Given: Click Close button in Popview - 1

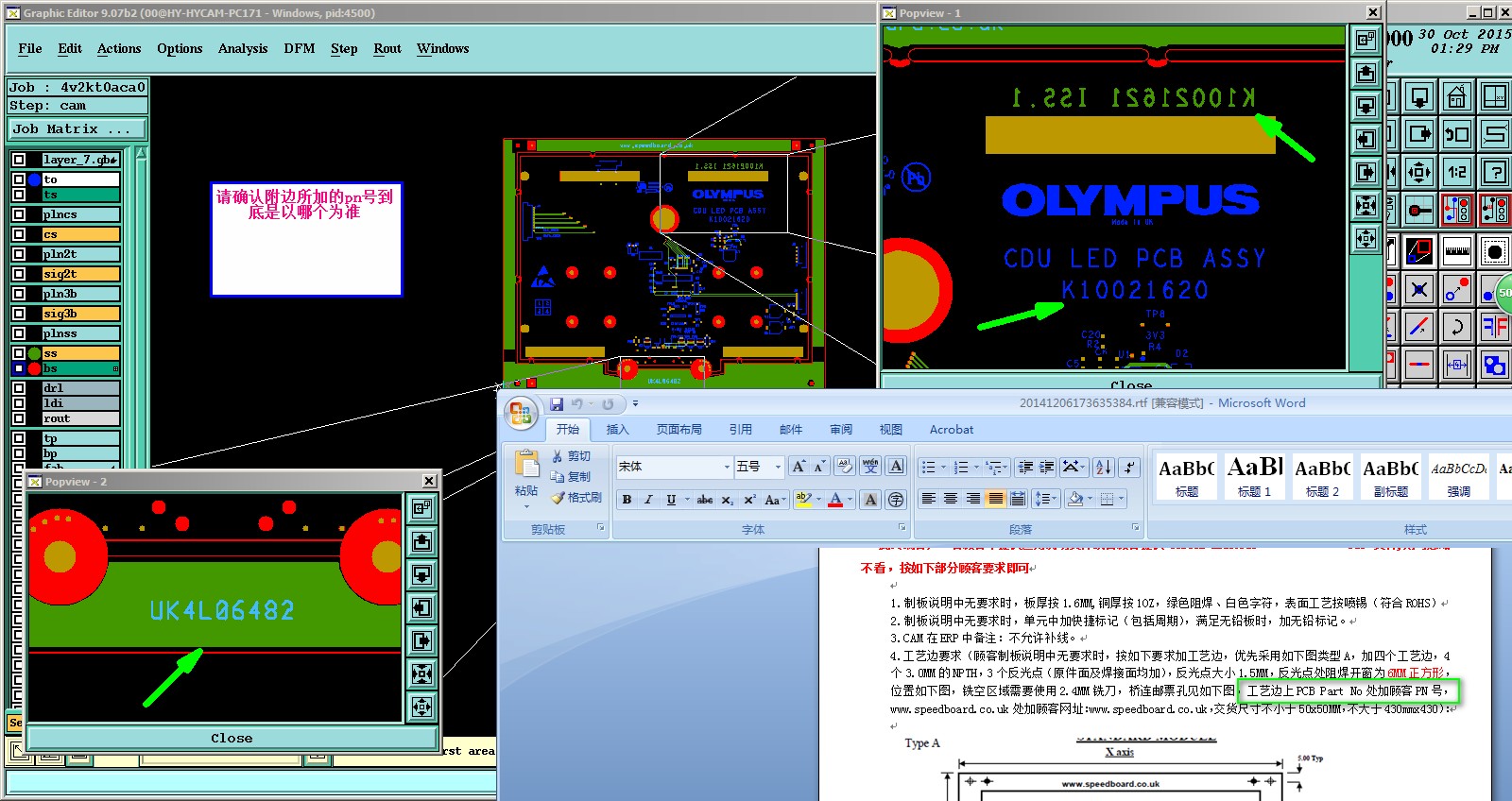Looking at the screenshot, I should tap(1131, 383).
